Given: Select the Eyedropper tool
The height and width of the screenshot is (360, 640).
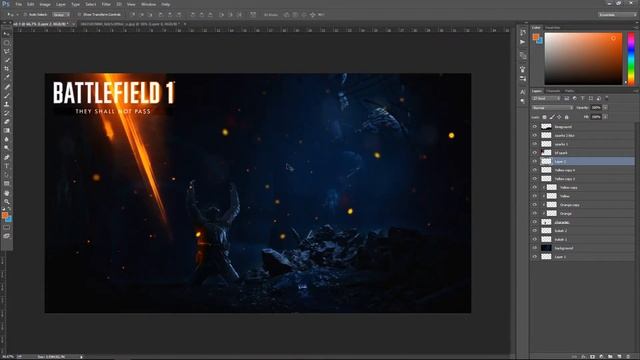Looking at the screenshot, I should click(x=7, y=78).
